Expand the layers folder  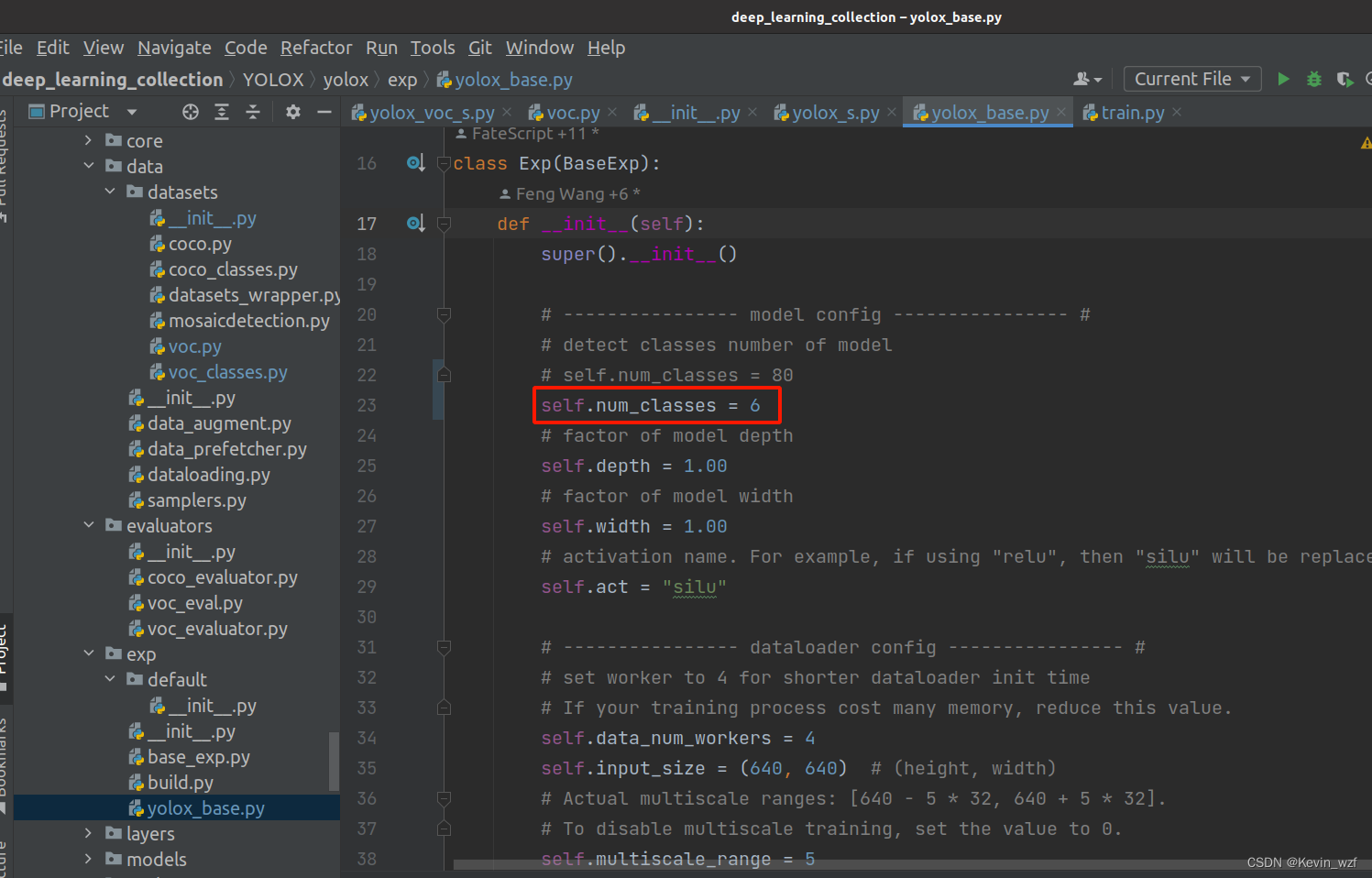click(x=88, y=833)
